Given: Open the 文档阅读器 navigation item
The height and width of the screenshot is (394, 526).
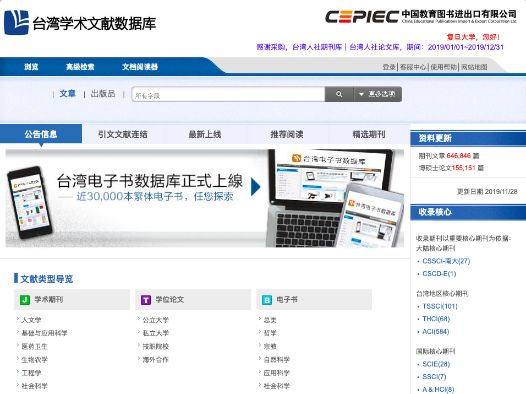Looking at the screenshot, I should (140, 67).
